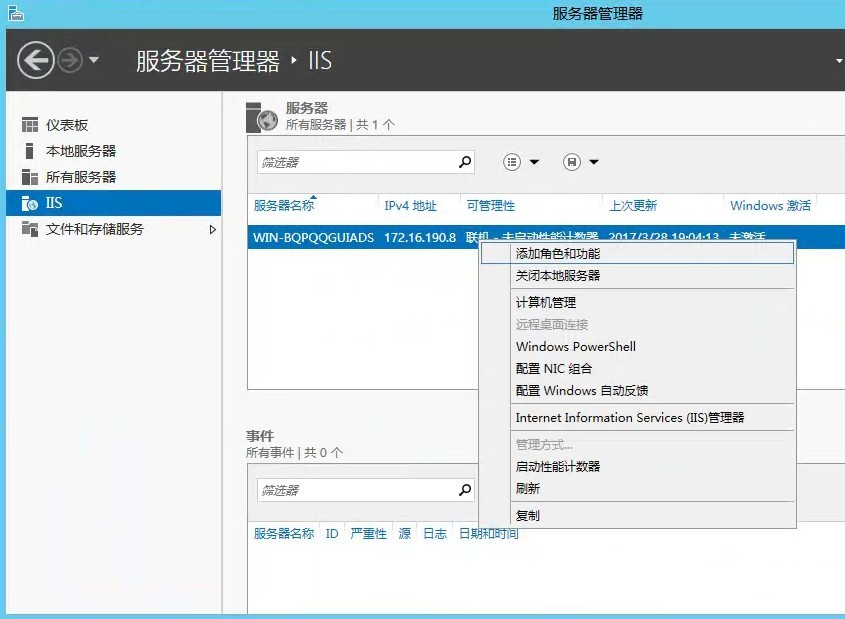Choose 添加角色和功能 from context menu
Viewport: 845px width, 619px height.
(638, 253)
